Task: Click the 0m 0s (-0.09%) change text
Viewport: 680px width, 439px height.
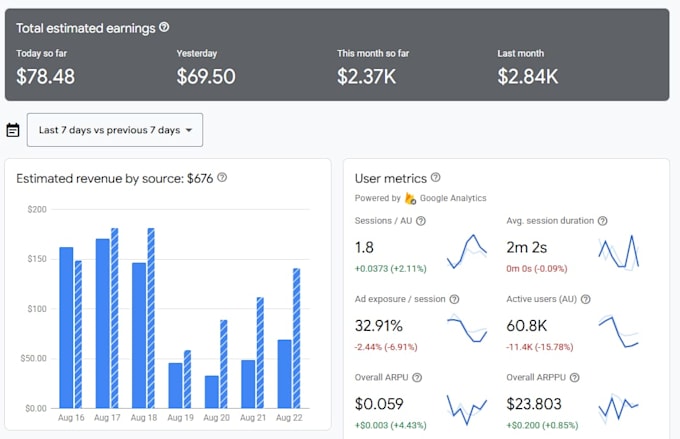Action: [x=536, y=269]
